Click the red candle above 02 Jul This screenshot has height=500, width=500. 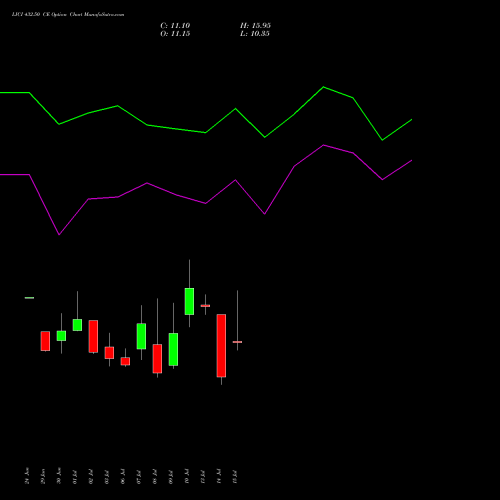click(93, 336)
